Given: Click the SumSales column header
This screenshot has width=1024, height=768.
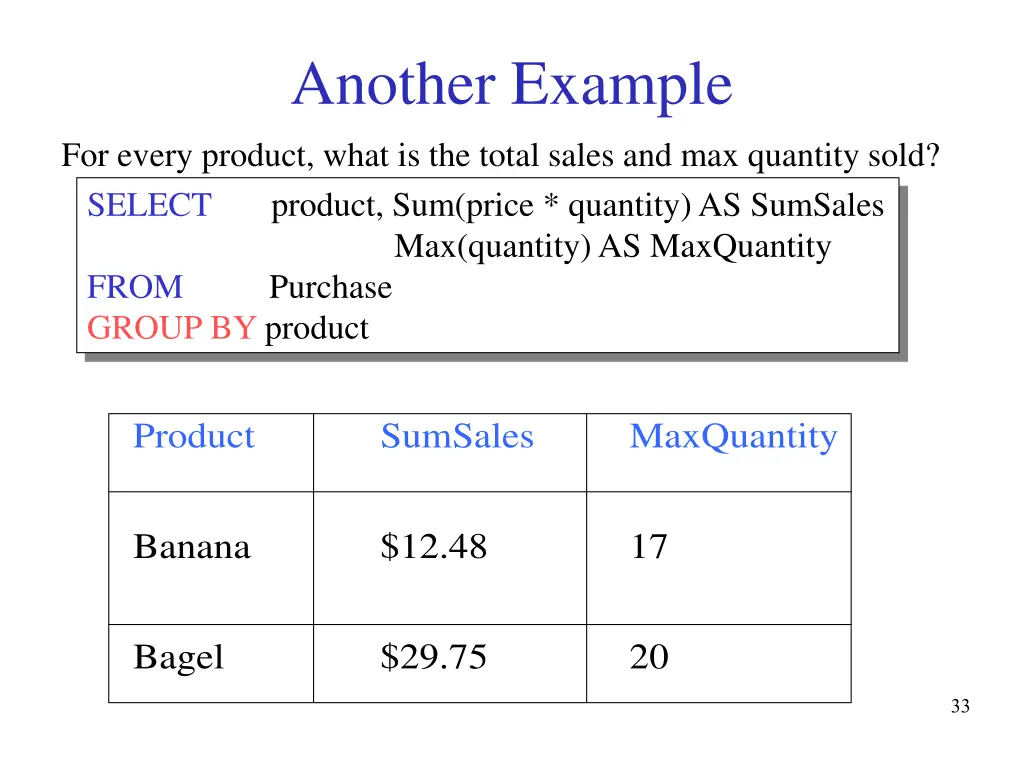Looking at the screenshot, I should (457, 436).
